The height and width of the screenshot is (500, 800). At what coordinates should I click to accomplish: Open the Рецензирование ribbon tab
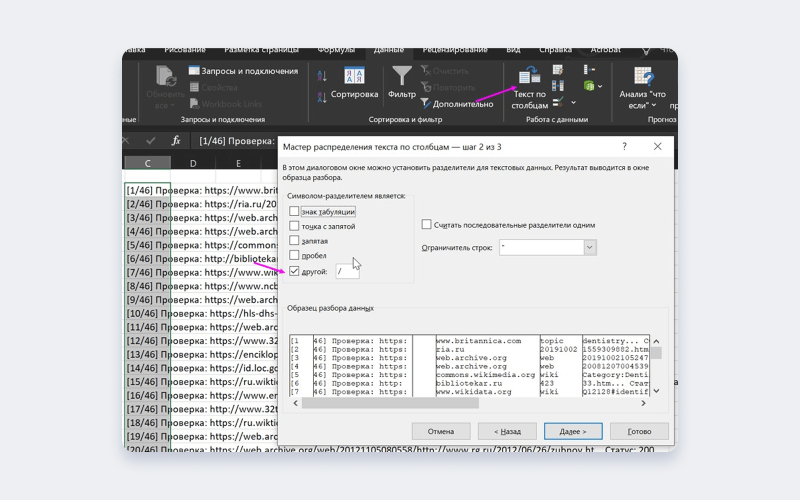click(x=455, y=50)
